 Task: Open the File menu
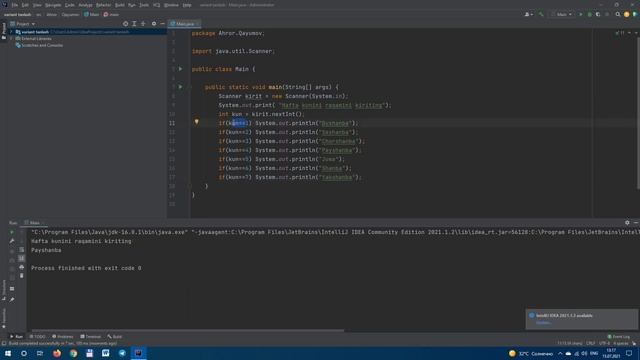(x=15, y=5)
